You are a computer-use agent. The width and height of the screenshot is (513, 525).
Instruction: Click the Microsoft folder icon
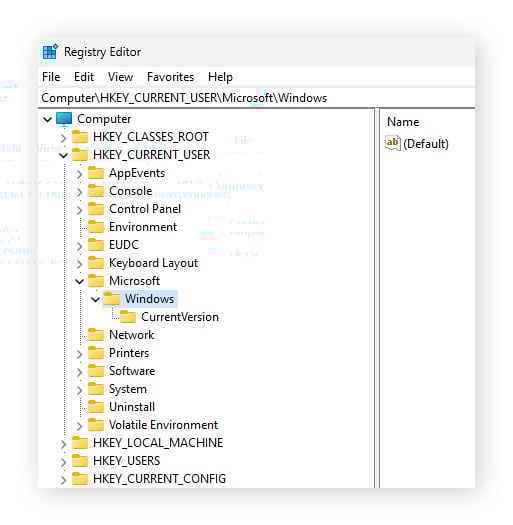tap(96, 281)
